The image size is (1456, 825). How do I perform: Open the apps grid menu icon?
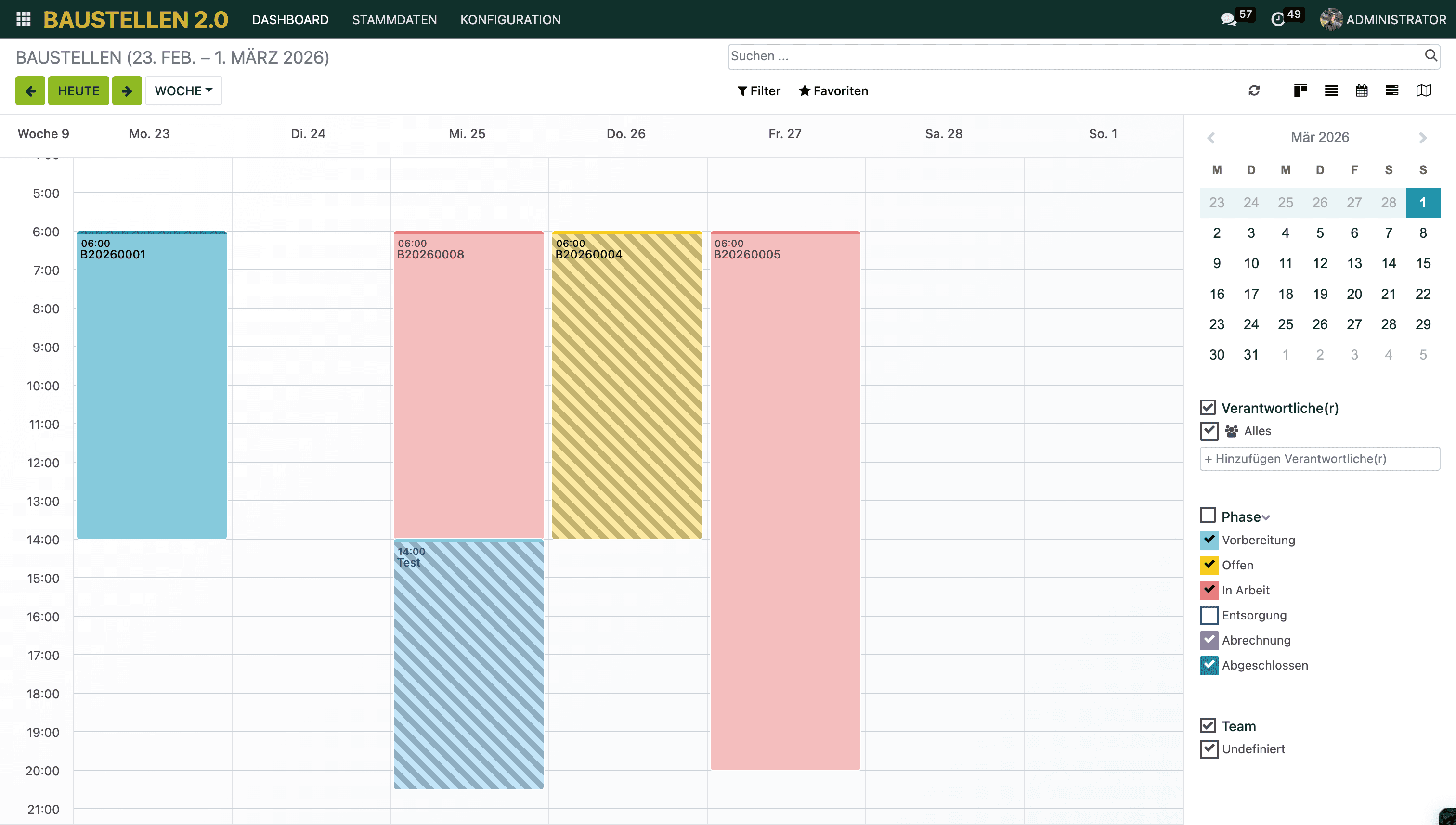[x=23, y=19]
